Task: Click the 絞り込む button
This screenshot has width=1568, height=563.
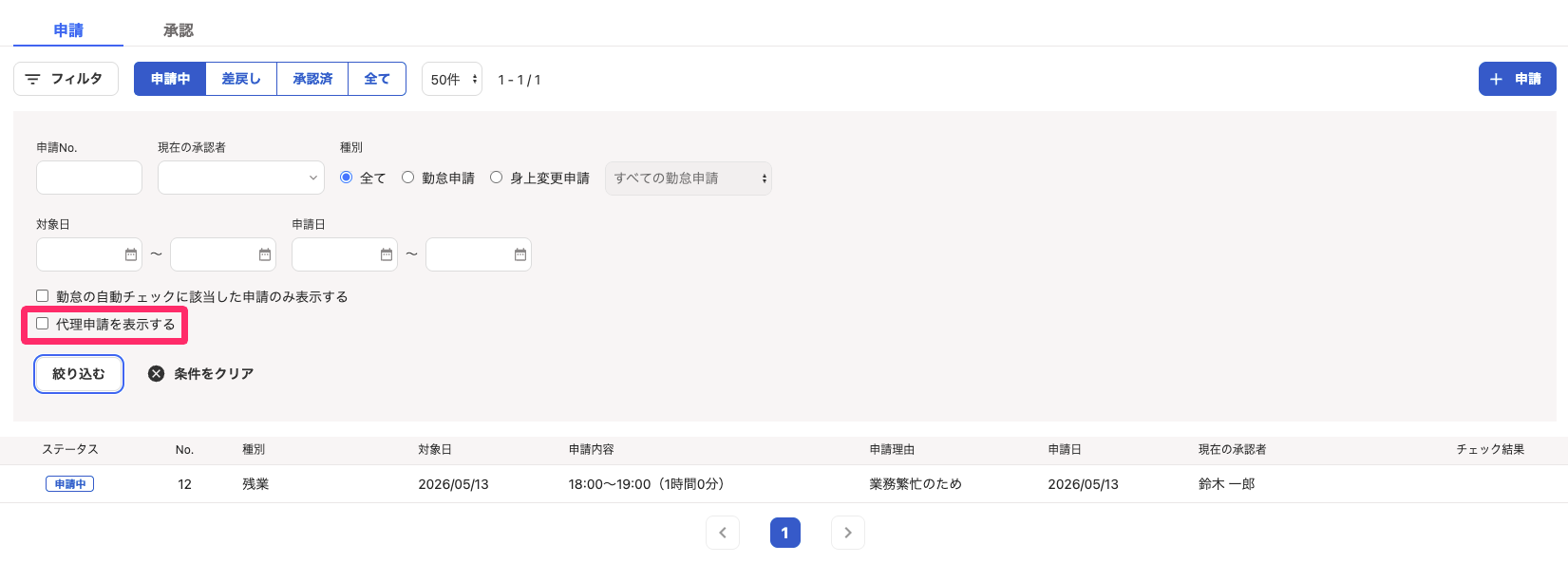Action: [79, 374]
